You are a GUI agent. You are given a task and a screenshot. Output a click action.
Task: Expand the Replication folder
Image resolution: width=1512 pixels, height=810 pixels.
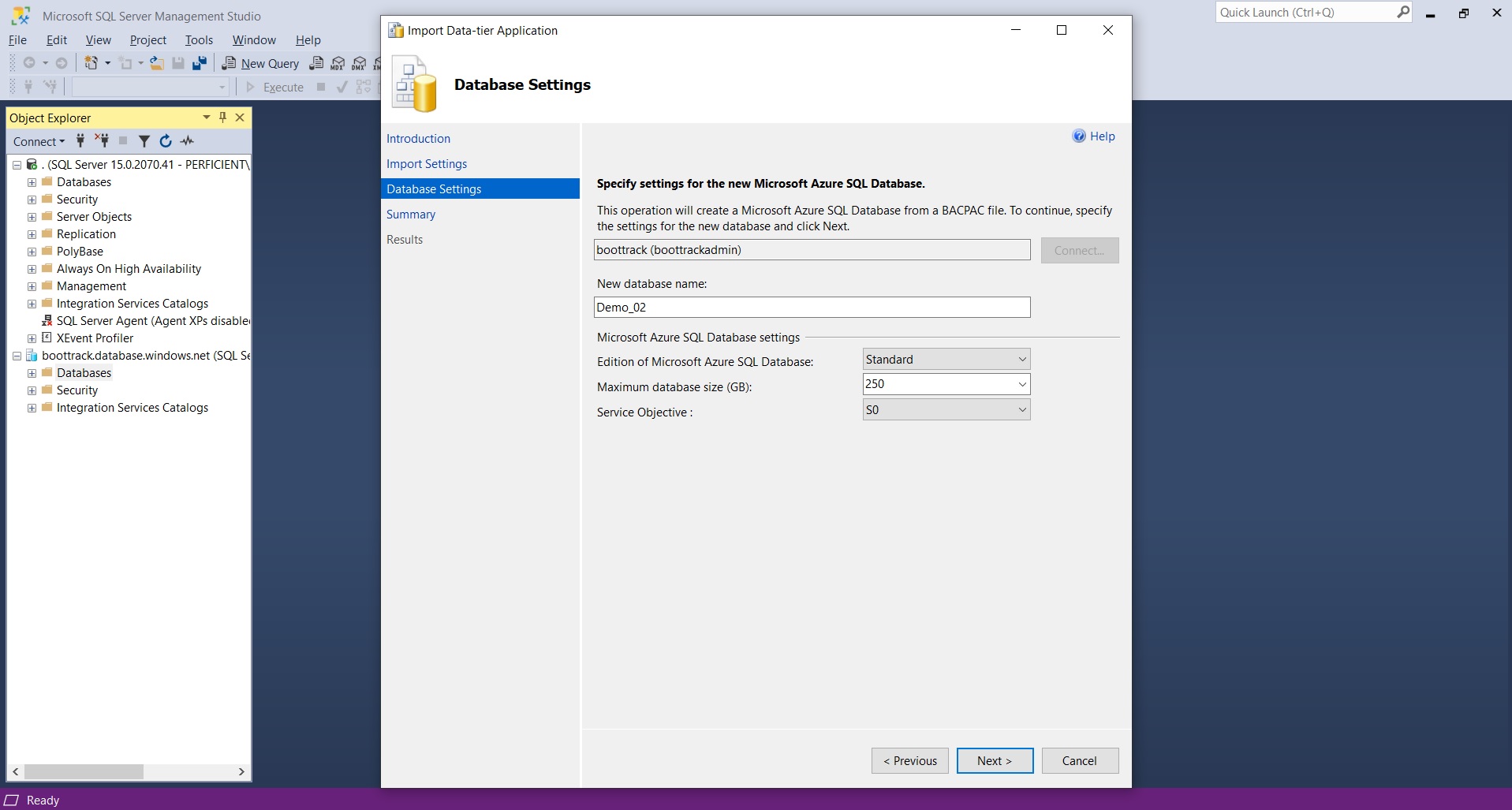click(32, 234)
